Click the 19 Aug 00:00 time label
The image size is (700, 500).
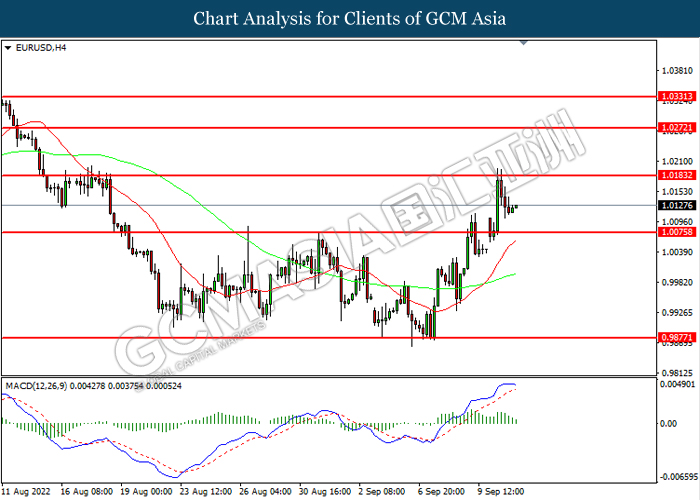146,492
